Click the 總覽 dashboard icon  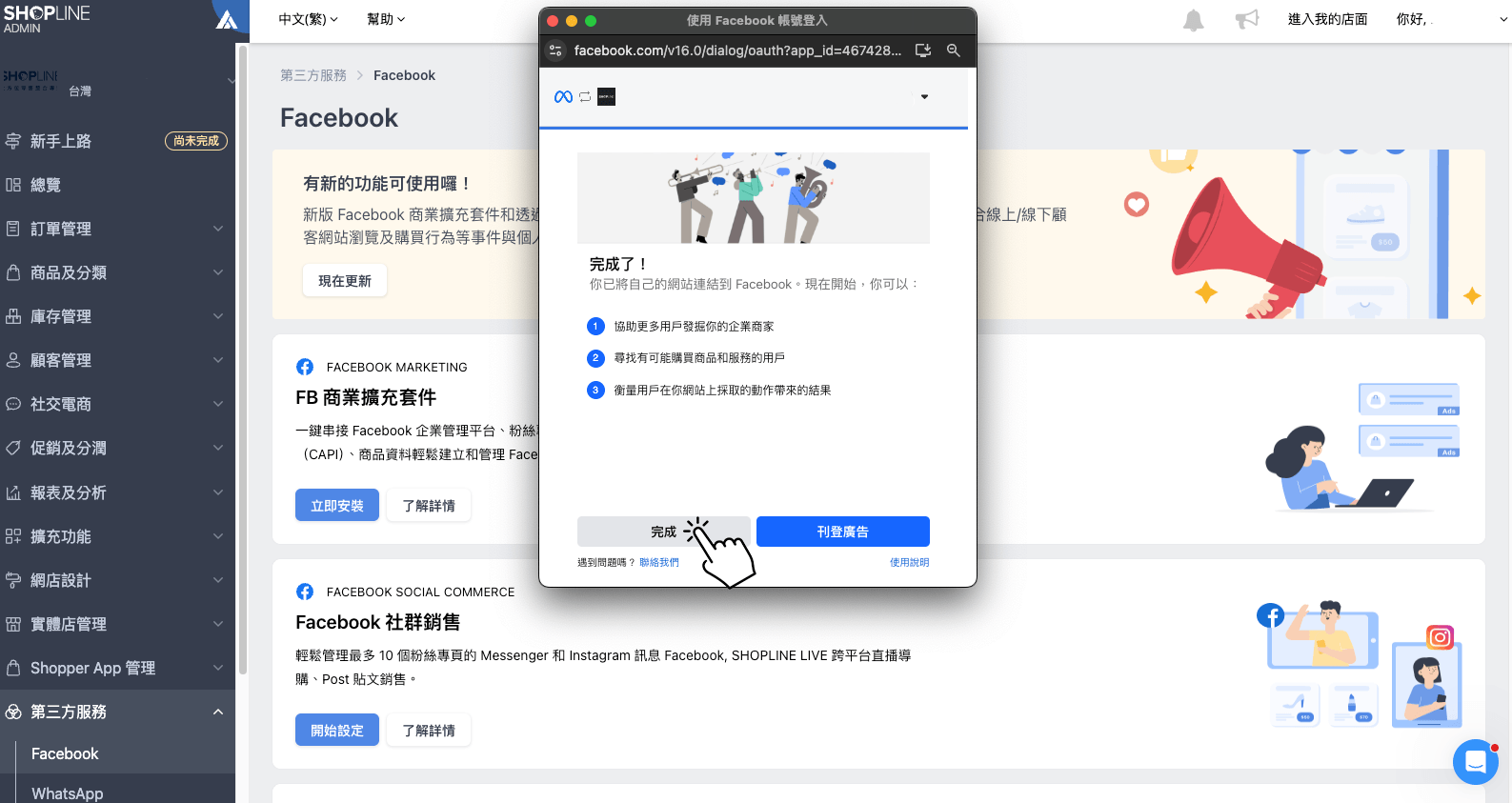point(13,185)
